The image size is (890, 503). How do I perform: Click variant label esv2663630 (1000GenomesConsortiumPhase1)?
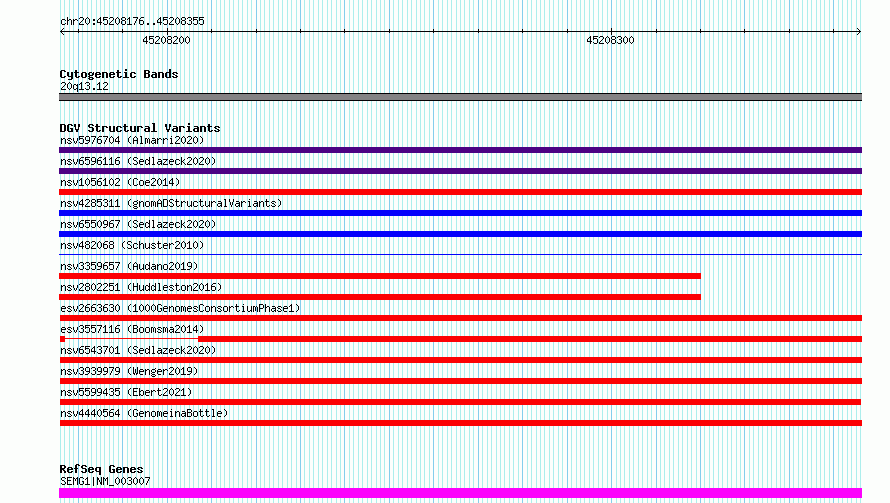click(180, 308)
